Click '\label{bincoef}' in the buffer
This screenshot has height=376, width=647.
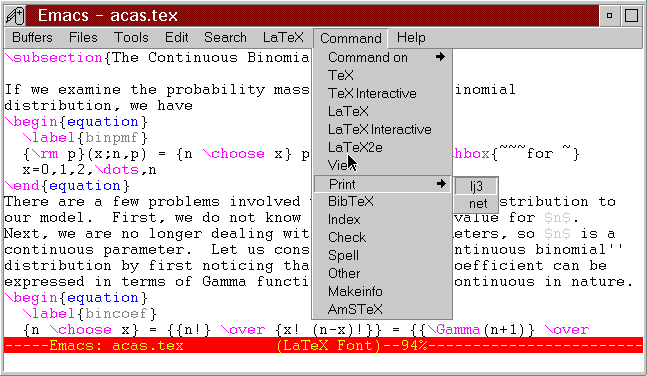(90, 314)
